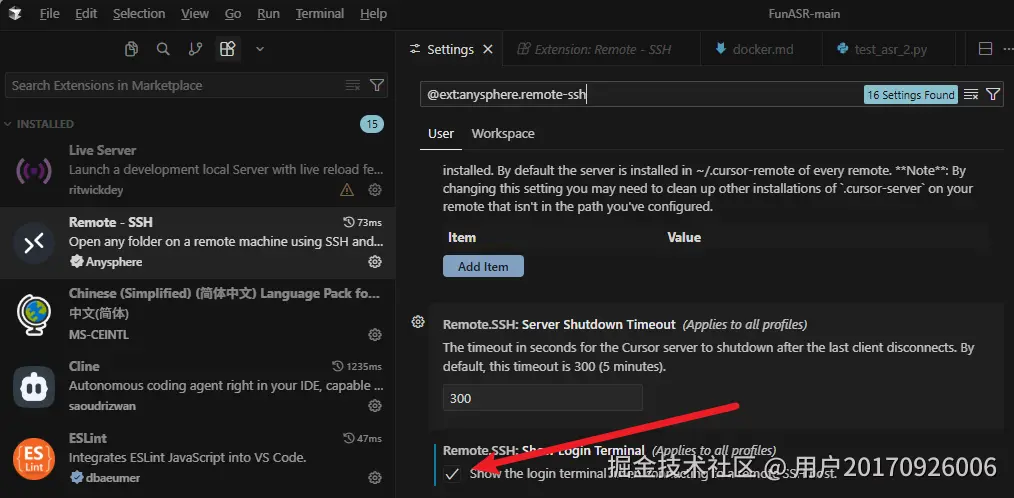Select Chinese (Simplified) Language Pack extension
Screen dimensions: 1014x498
(x=197, y=314)
